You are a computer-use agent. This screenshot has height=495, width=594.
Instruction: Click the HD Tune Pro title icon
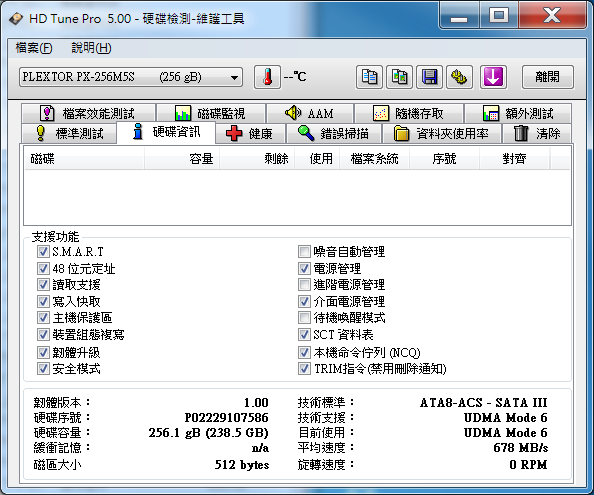pyautogui.click(x=16, y=19)
